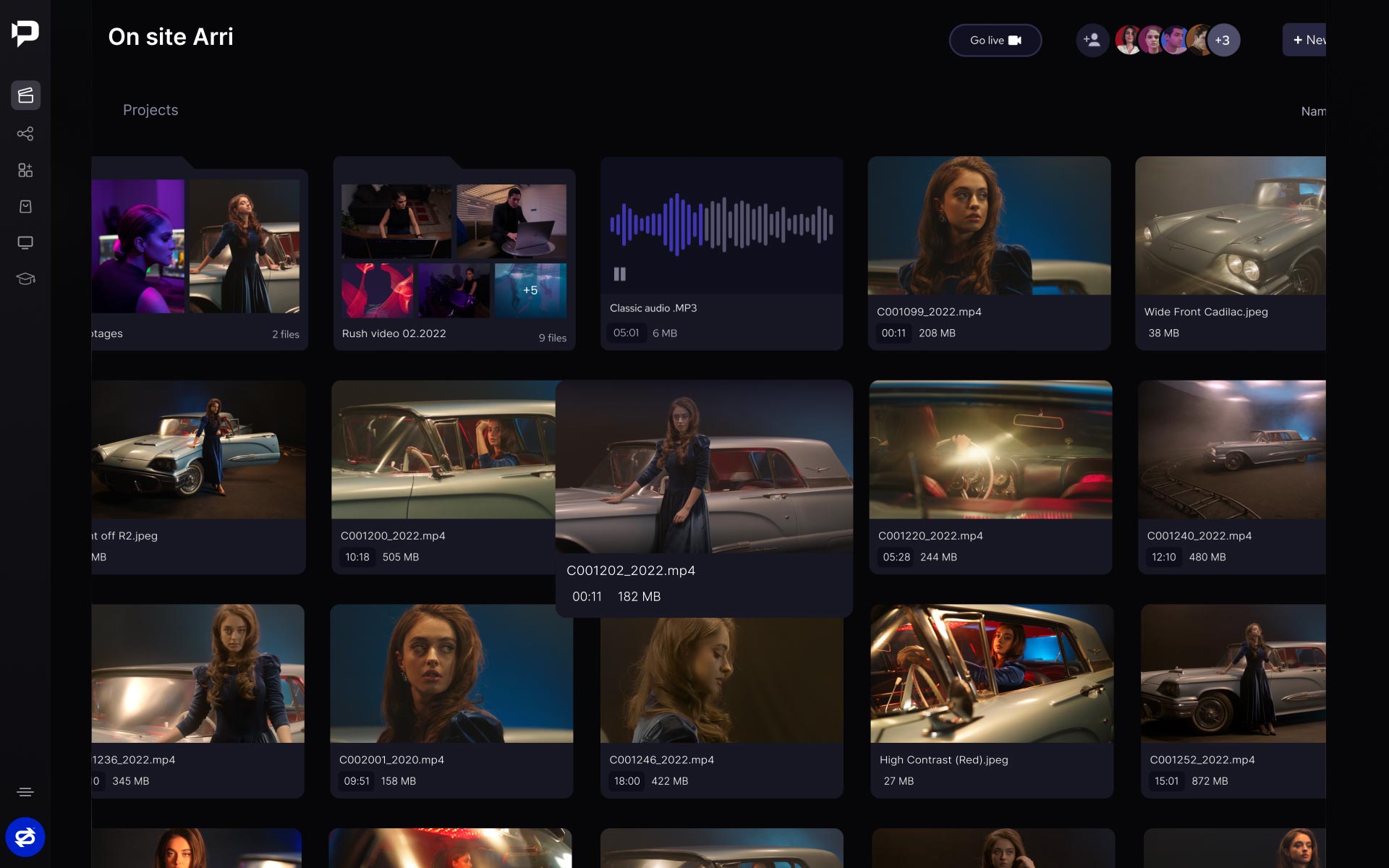Open the 345 MB clip thumbnail

point(198,673)
